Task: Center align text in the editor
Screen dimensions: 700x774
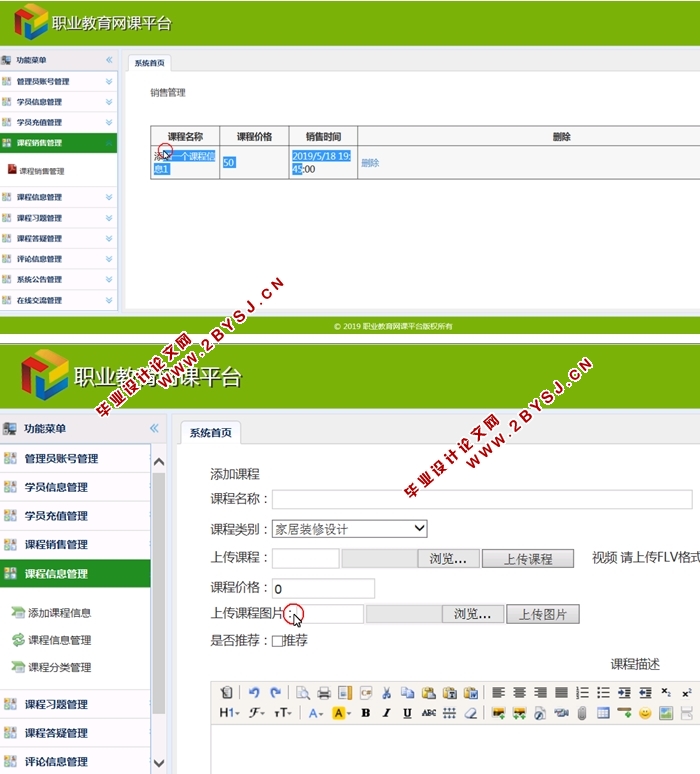Action: [x=519, y=693]
